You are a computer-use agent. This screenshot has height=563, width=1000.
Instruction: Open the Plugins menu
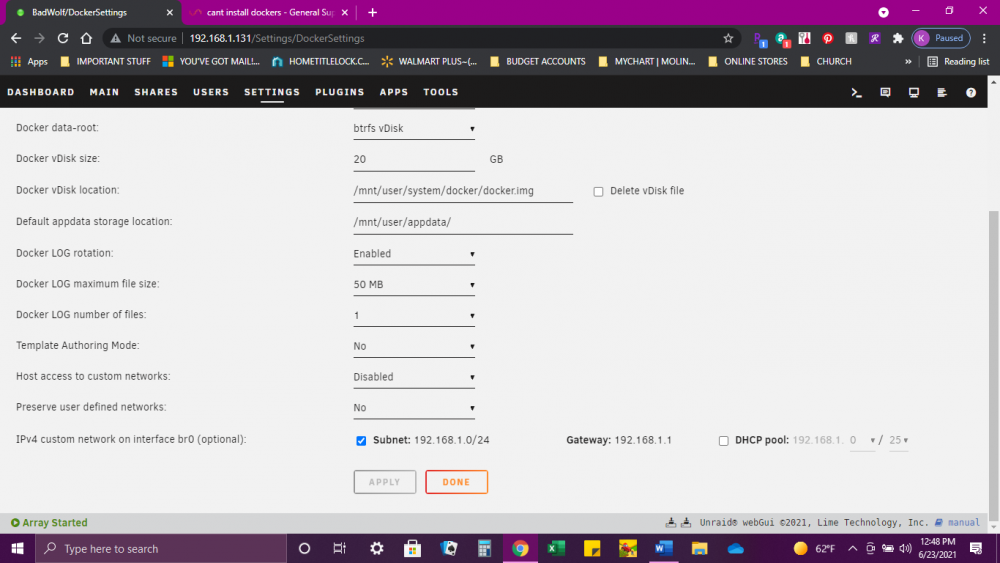click(339, 92)
